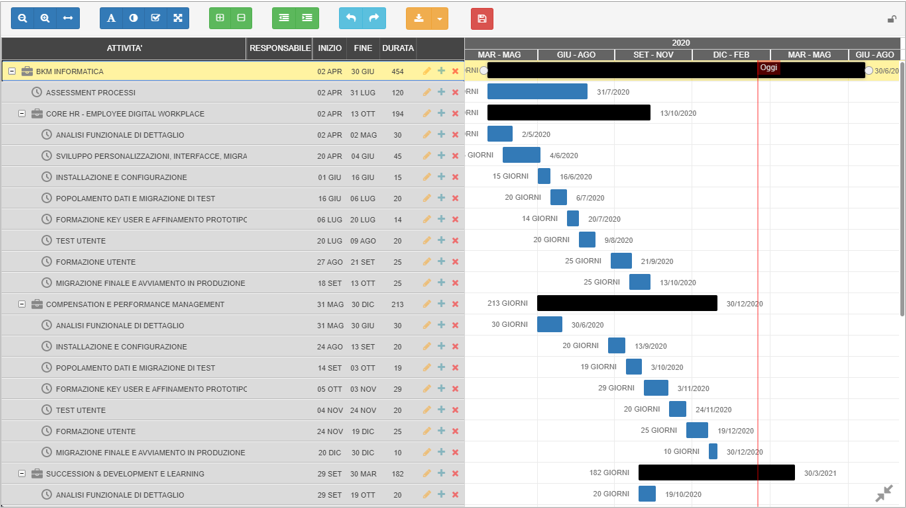Click the green indent button
Screen dimensions: 906x508
(x=307, y=18)
